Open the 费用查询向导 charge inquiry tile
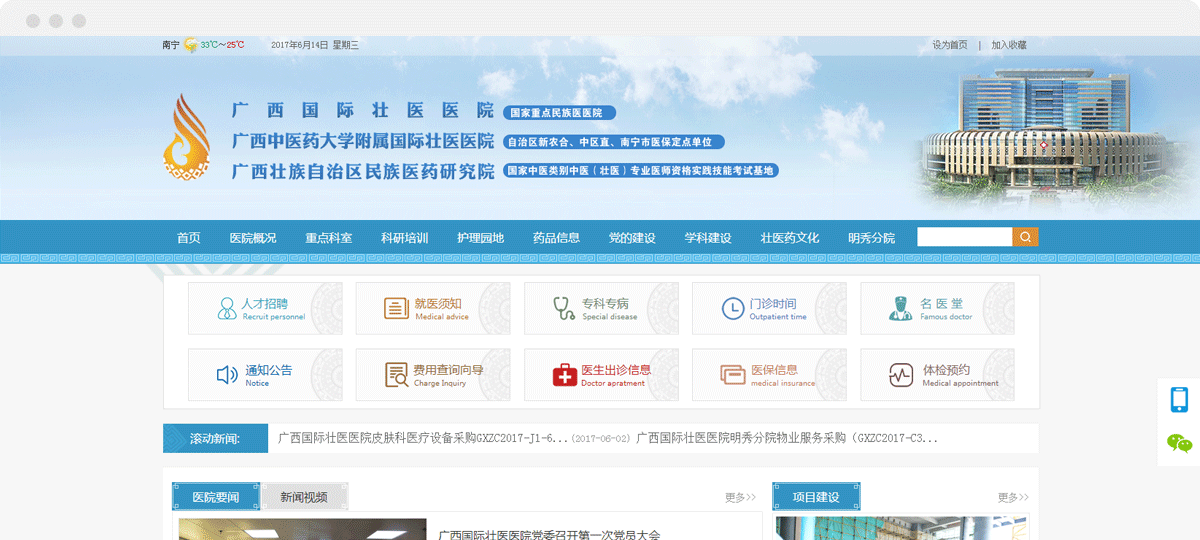 point(433,375)
